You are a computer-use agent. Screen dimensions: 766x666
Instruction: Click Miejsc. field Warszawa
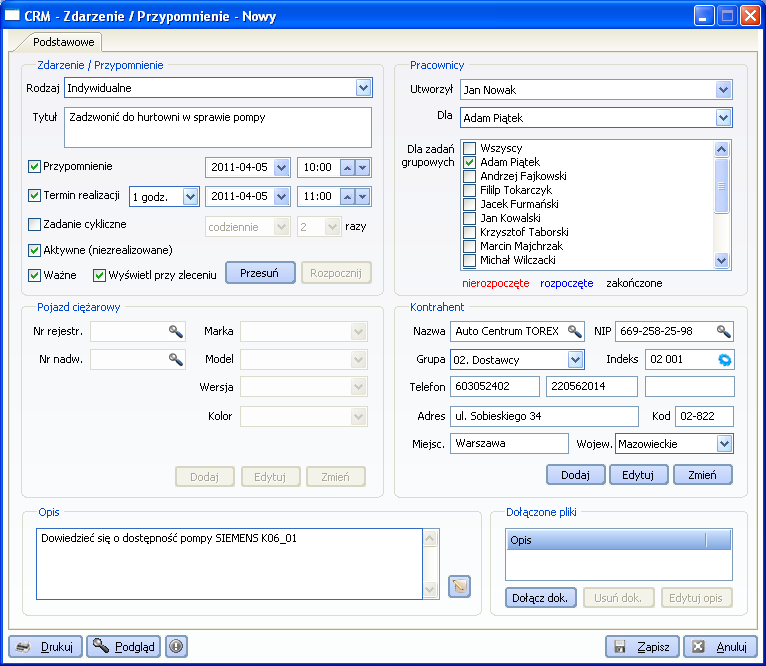(510, 444)
